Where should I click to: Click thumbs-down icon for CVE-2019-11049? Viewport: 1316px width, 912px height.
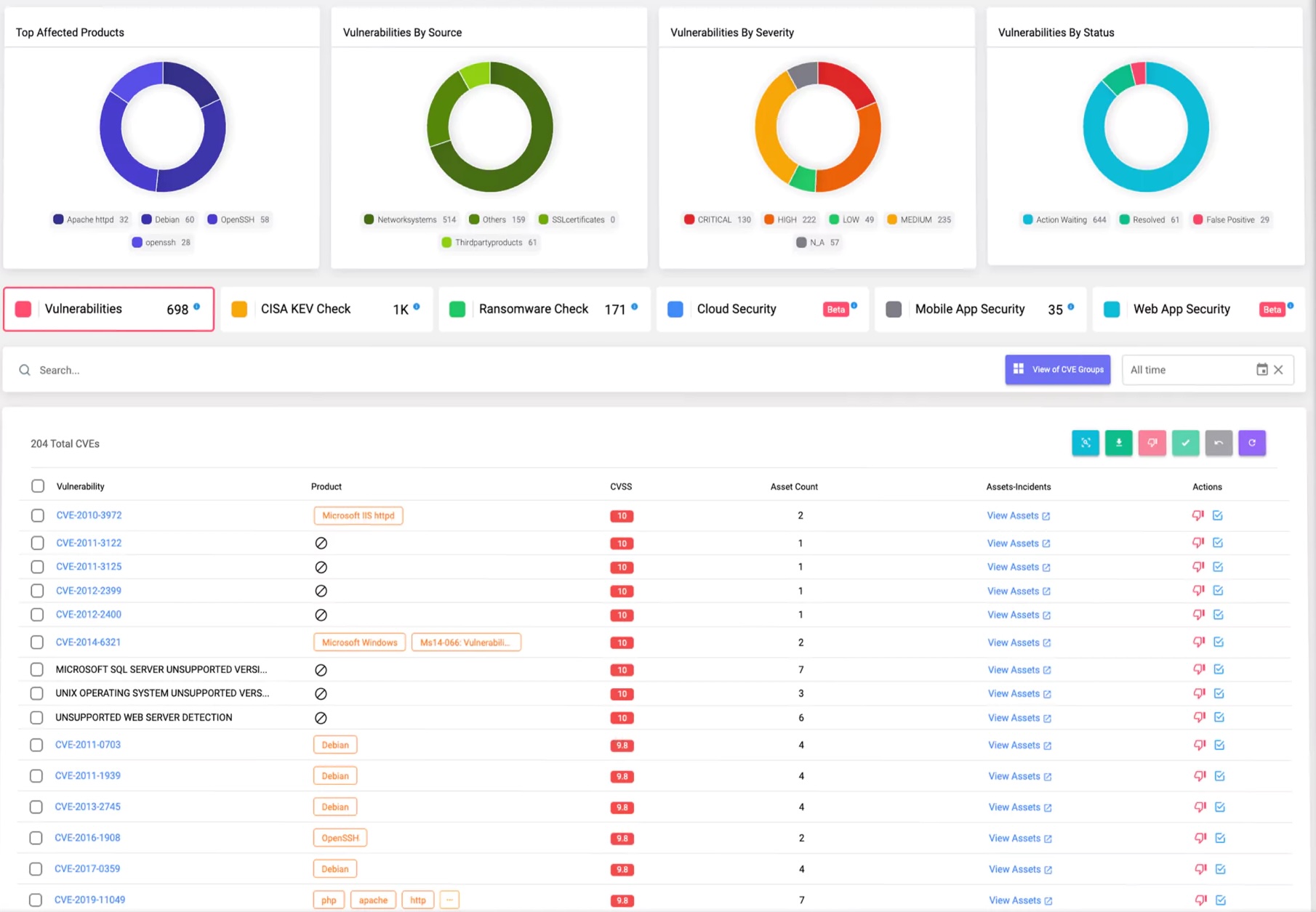(1201, 900)
